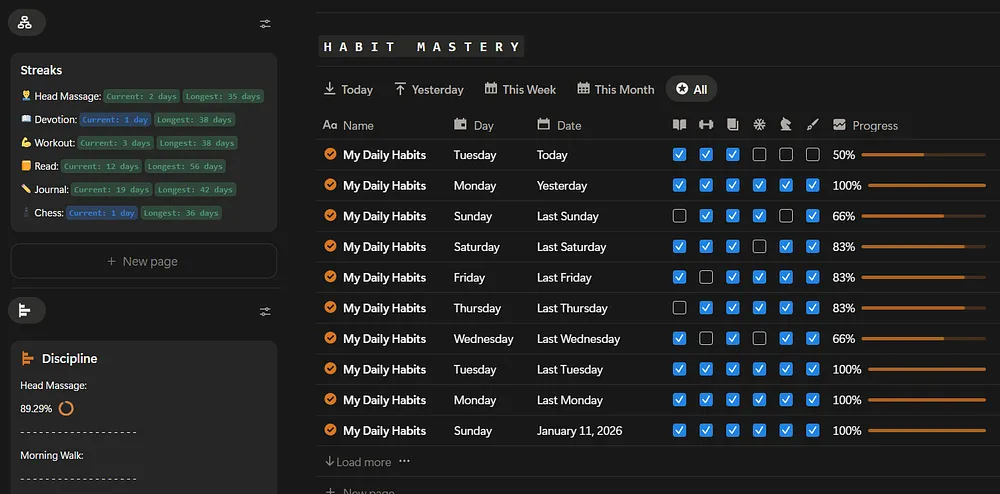
Task: Open My Daily Habits page for Last Monday
Action: click(385, 400)
